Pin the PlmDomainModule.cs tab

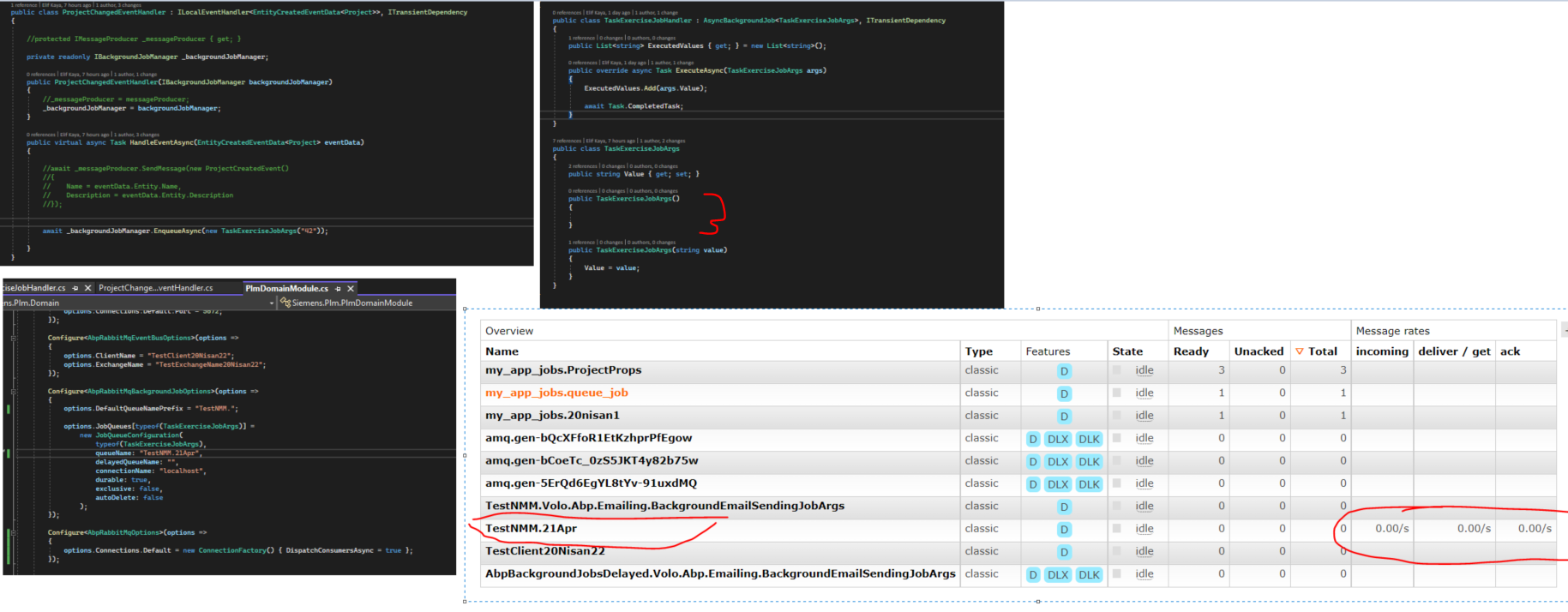(339, 289)
